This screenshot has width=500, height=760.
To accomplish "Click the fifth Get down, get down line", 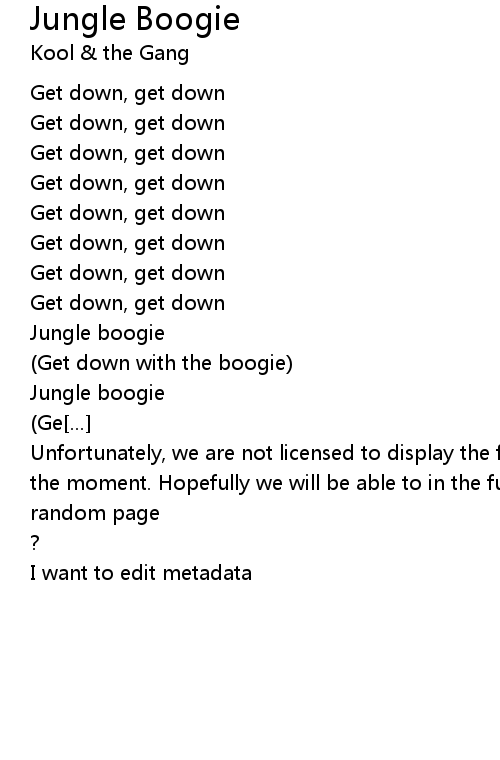I will [128, 213].
